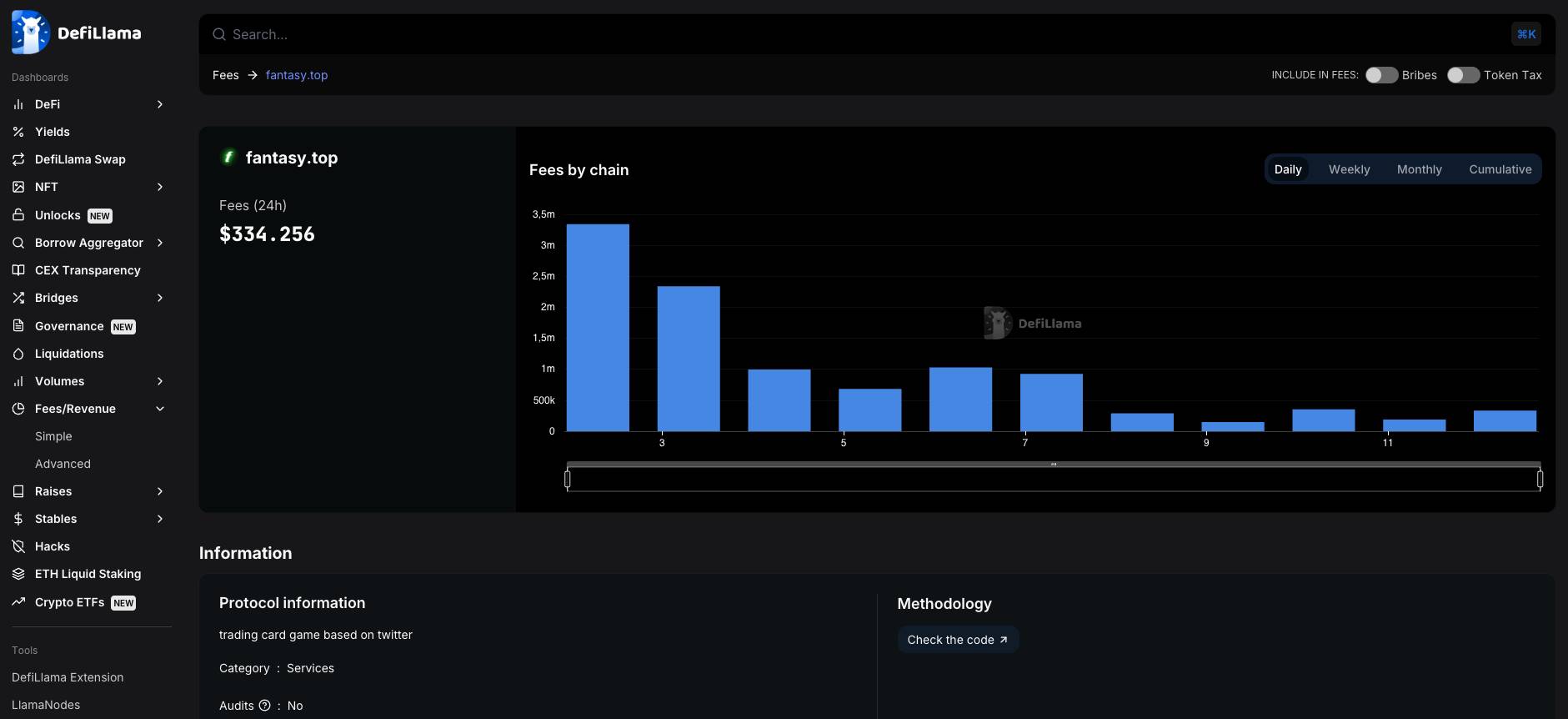Screen dimensions: 1568x719
Task: Click the fantasy.top protocol logo
Action: coord(228,157)
